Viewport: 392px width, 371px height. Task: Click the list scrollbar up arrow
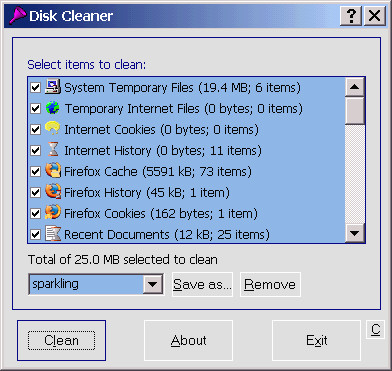[355, 87]
